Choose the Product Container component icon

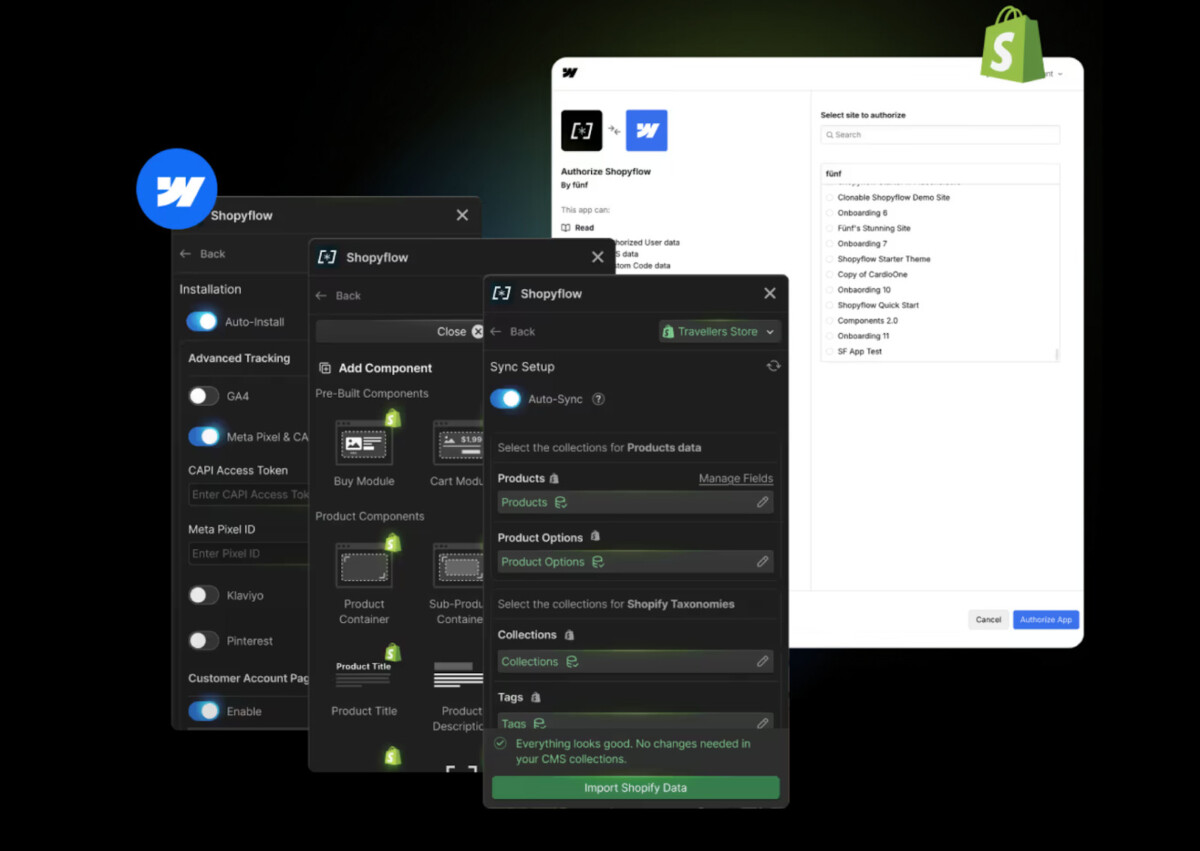tap(364, 566)
